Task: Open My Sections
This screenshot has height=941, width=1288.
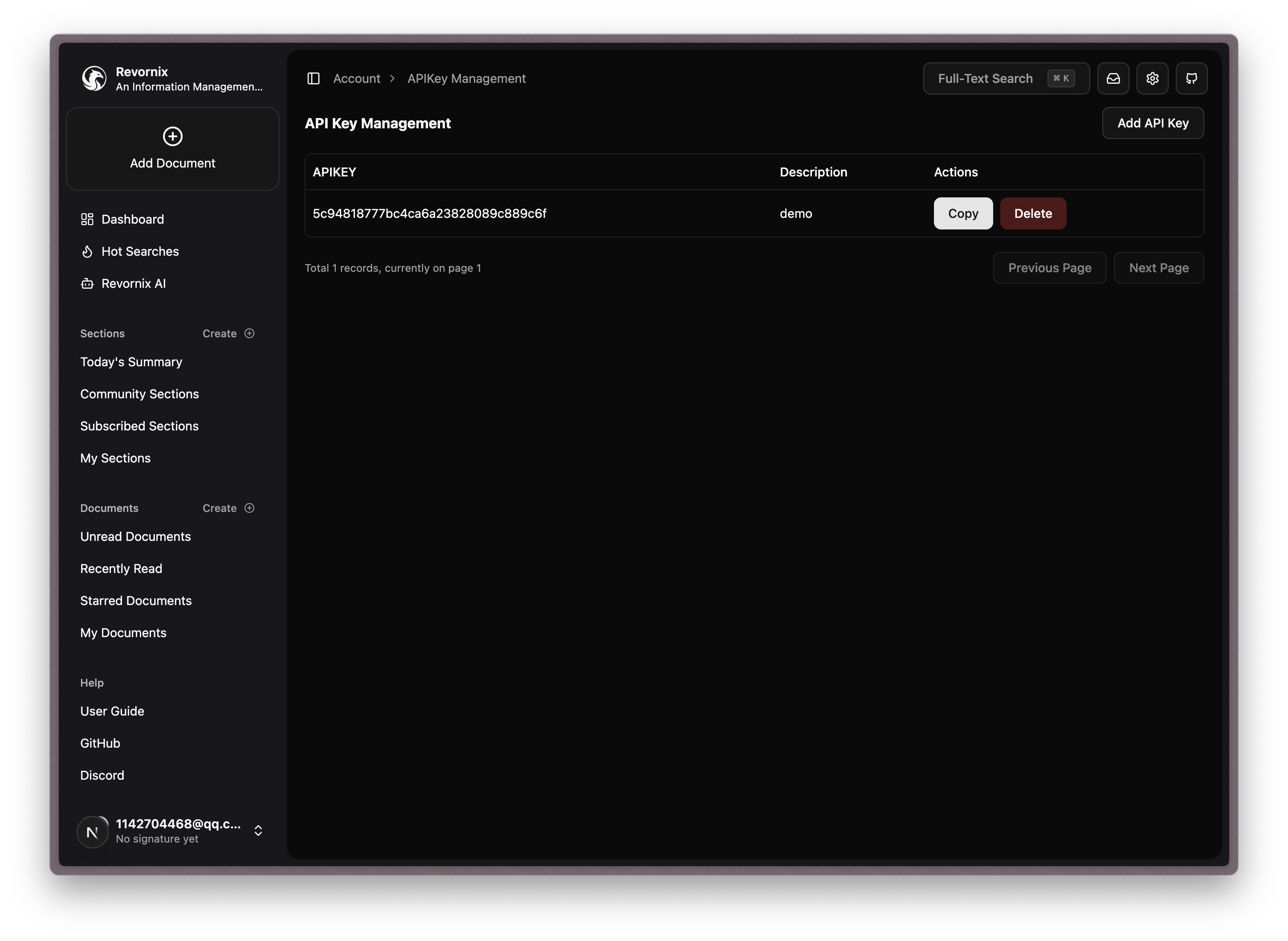Action: tap(116, 458)
